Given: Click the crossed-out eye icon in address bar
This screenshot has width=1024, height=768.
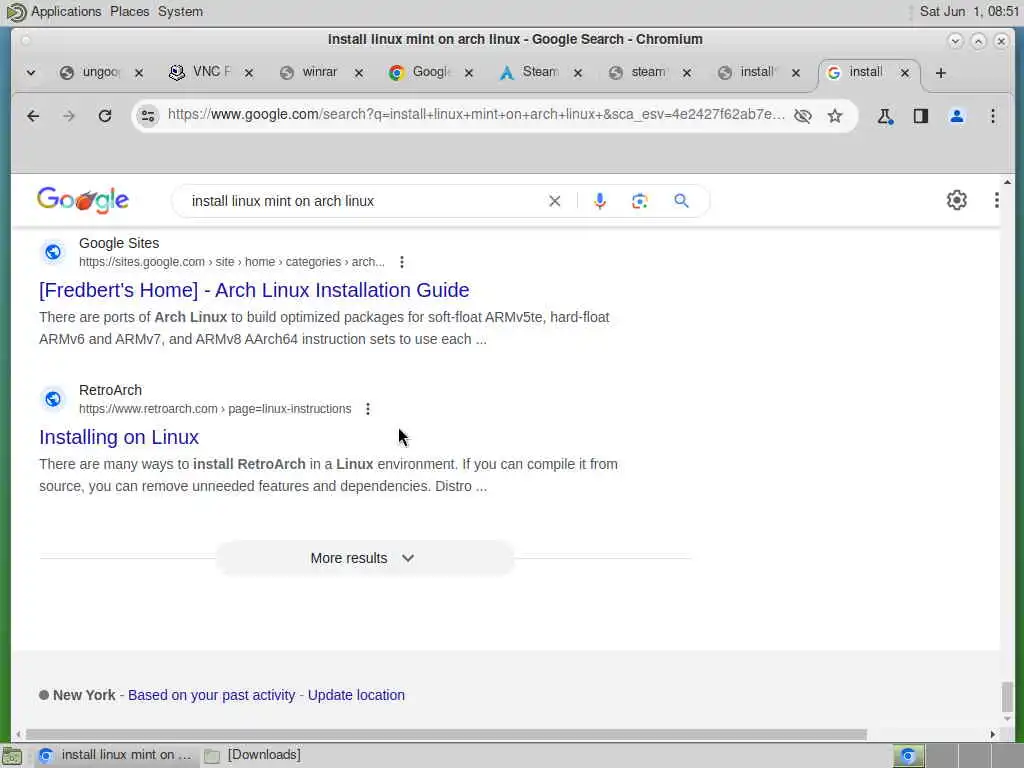Looking at the screenshot, I should coord(803,116).
